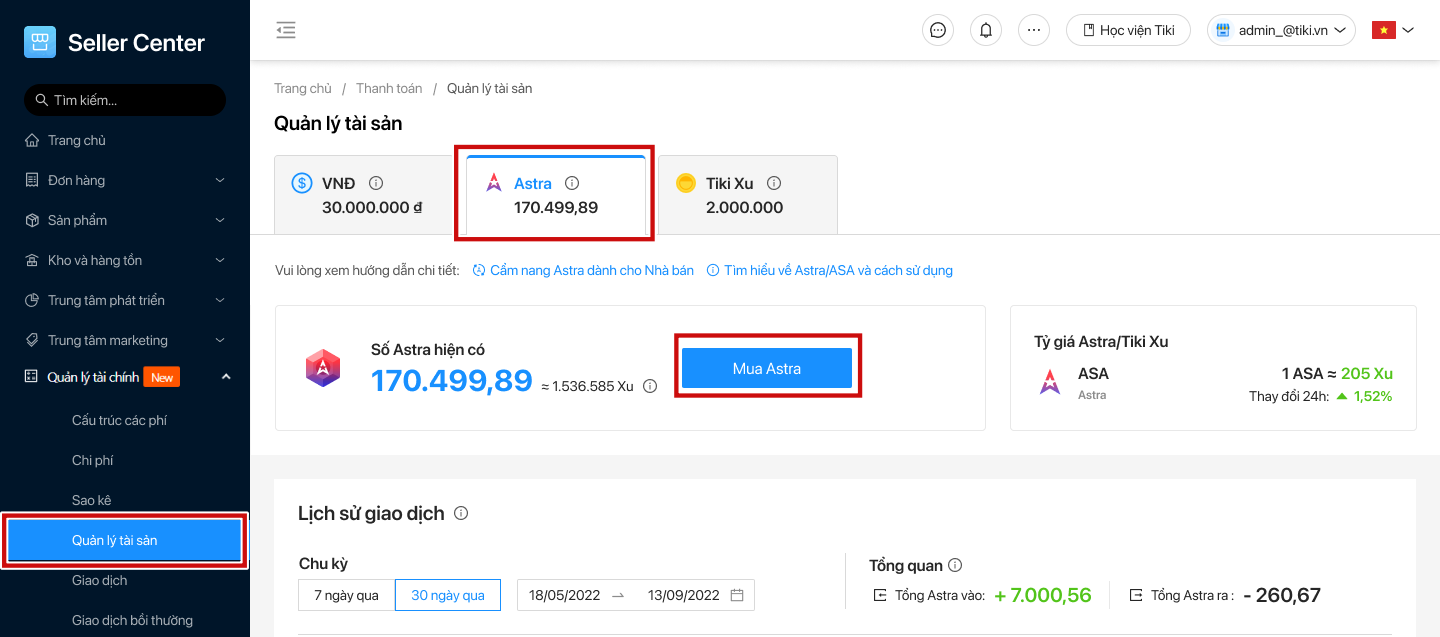Click the 1,52% 24h change value
The image size is (1440, 637).
tap(1372, 396)
